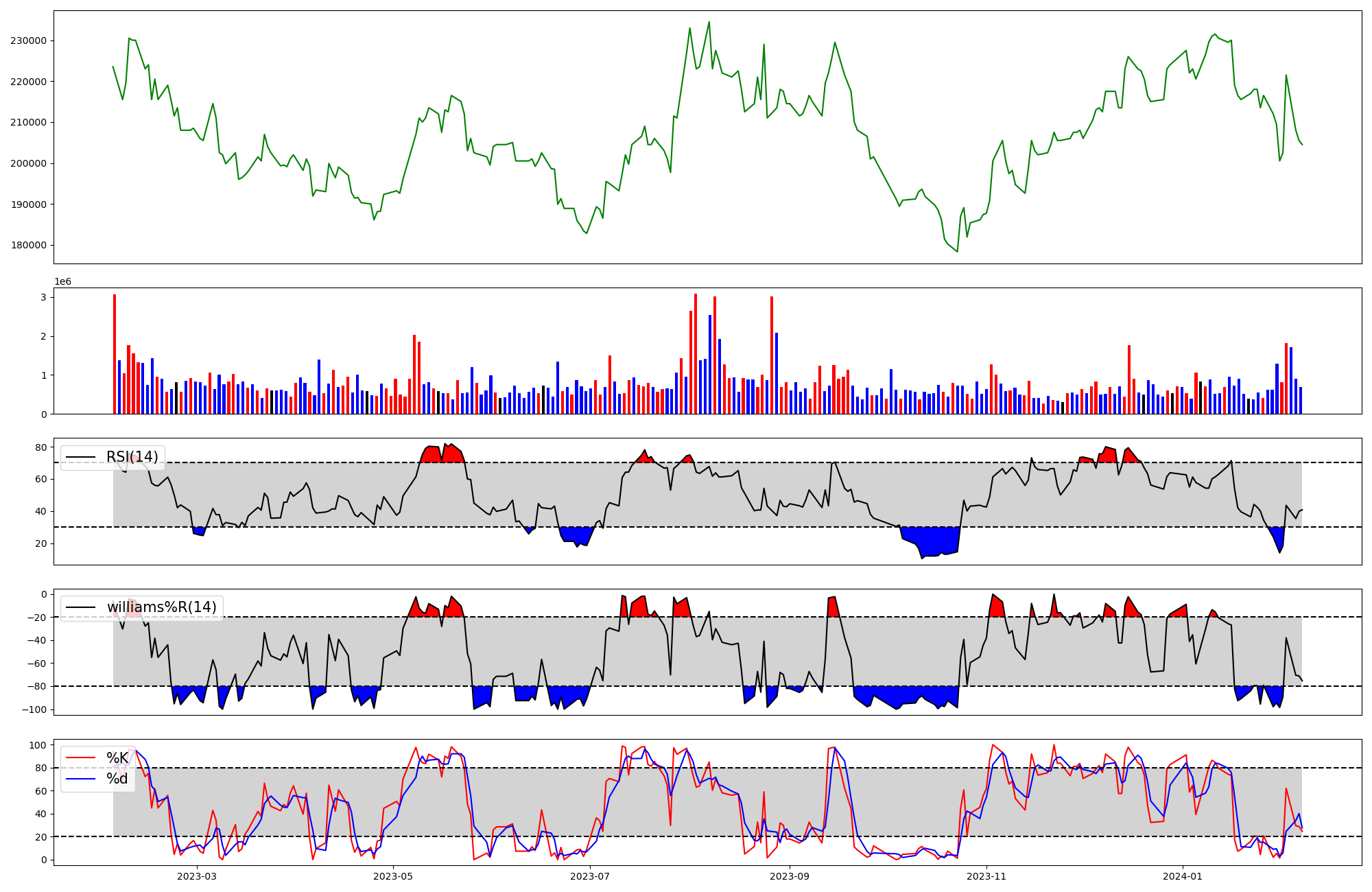Click the blue %d legend line sample
Screen dimensions: 1372x892
coord(80,779)
